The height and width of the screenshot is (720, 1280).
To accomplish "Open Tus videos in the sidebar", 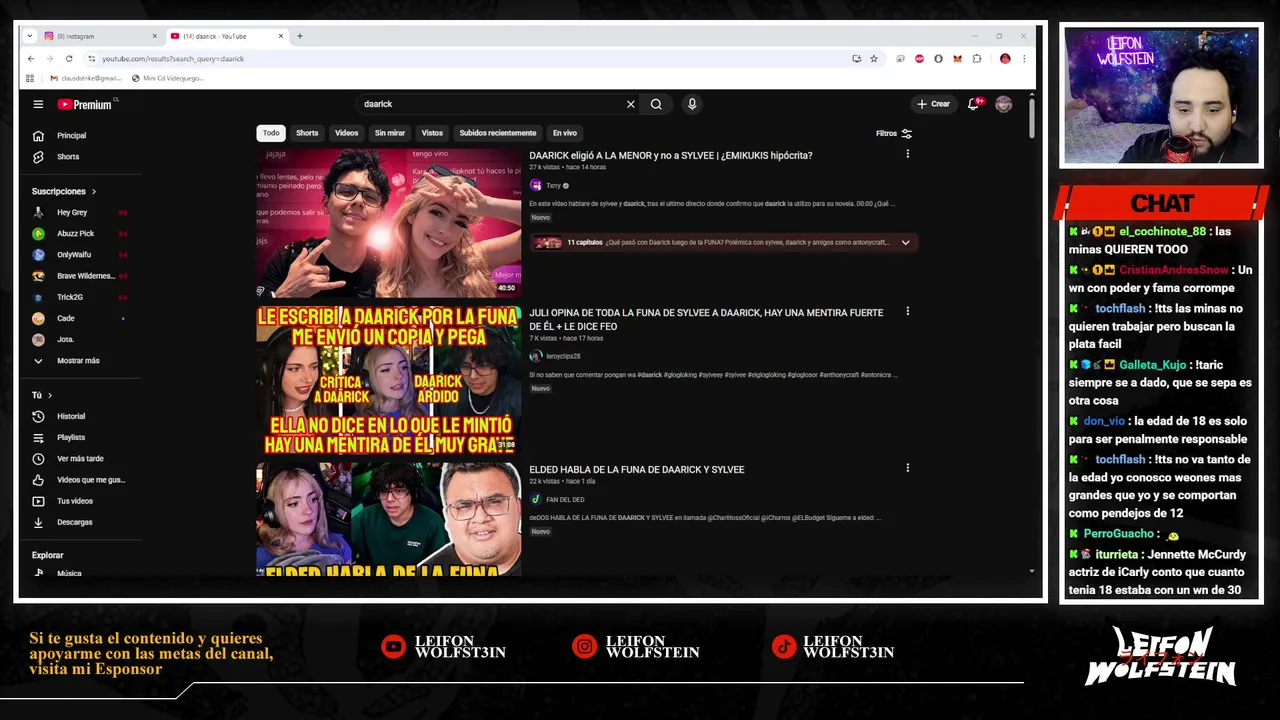I will tap(75, 501).
